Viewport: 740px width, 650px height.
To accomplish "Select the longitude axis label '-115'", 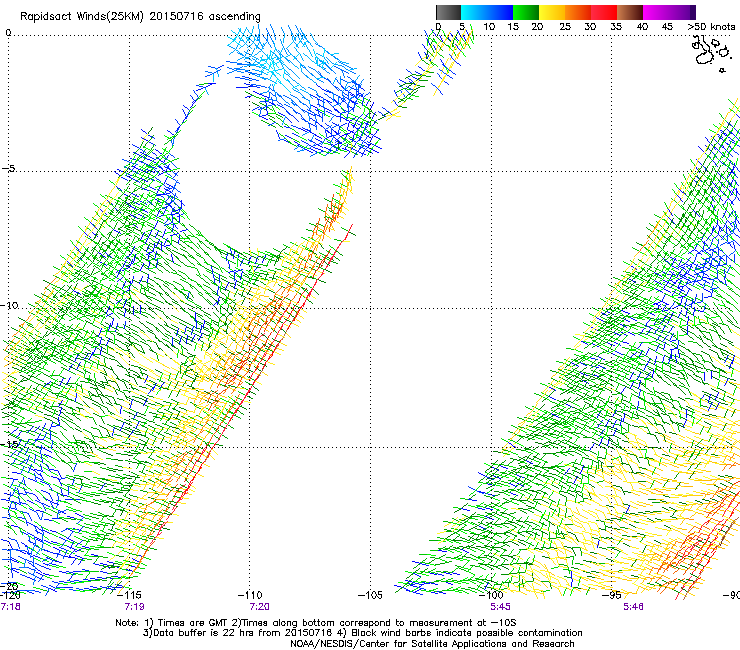I will [129, 595].
